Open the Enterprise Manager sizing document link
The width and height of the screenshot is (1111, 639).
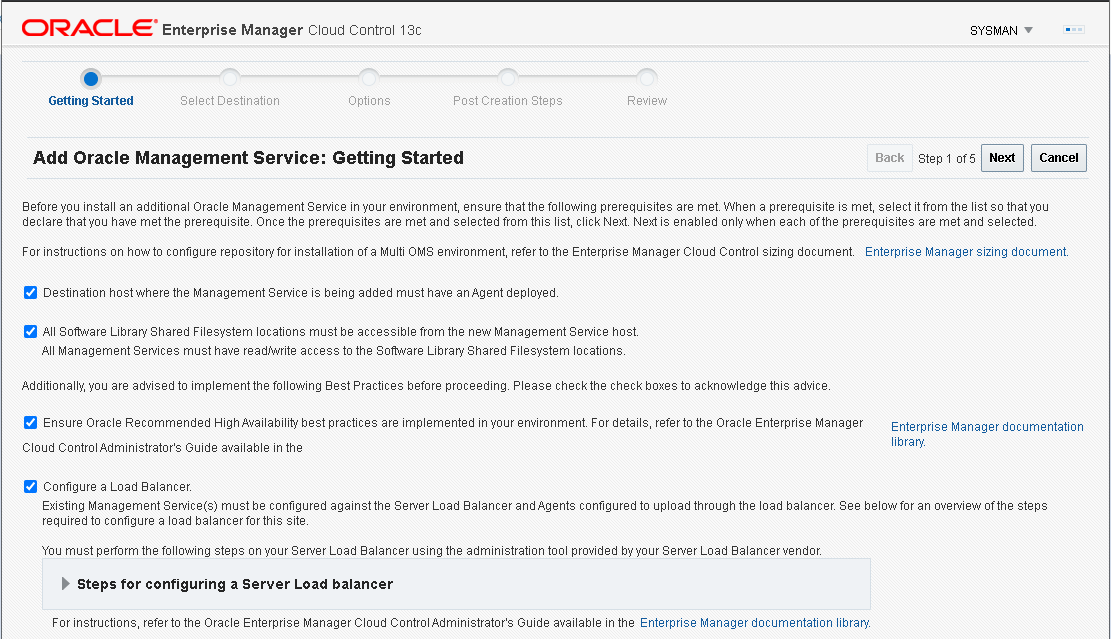[x=964, y=251]
